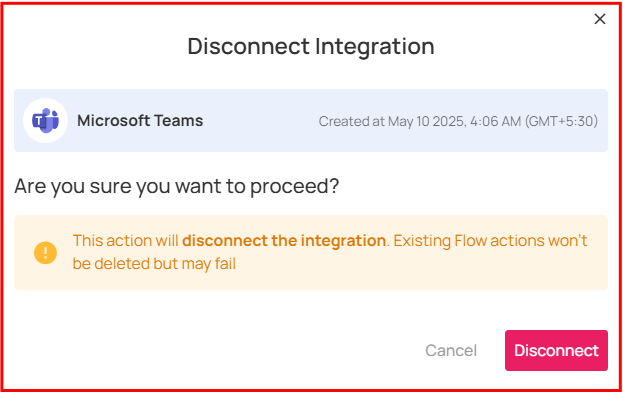Click the yellow exclamation warning icon
623x393 pixels.
pos(45,253)
